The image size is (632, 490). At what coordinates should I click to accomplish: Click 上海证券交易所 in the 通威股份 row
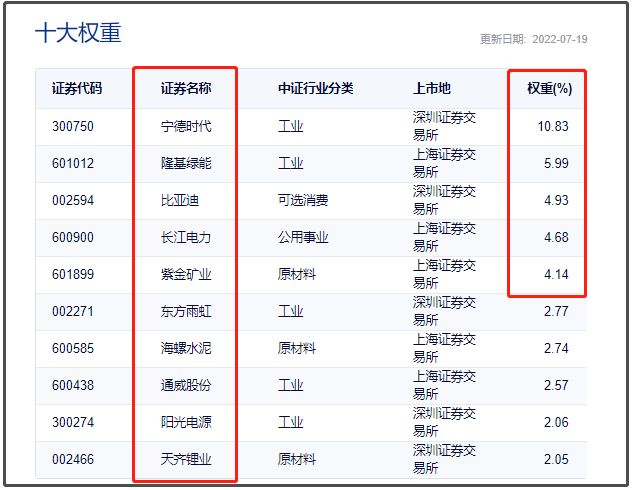(444, 386)
